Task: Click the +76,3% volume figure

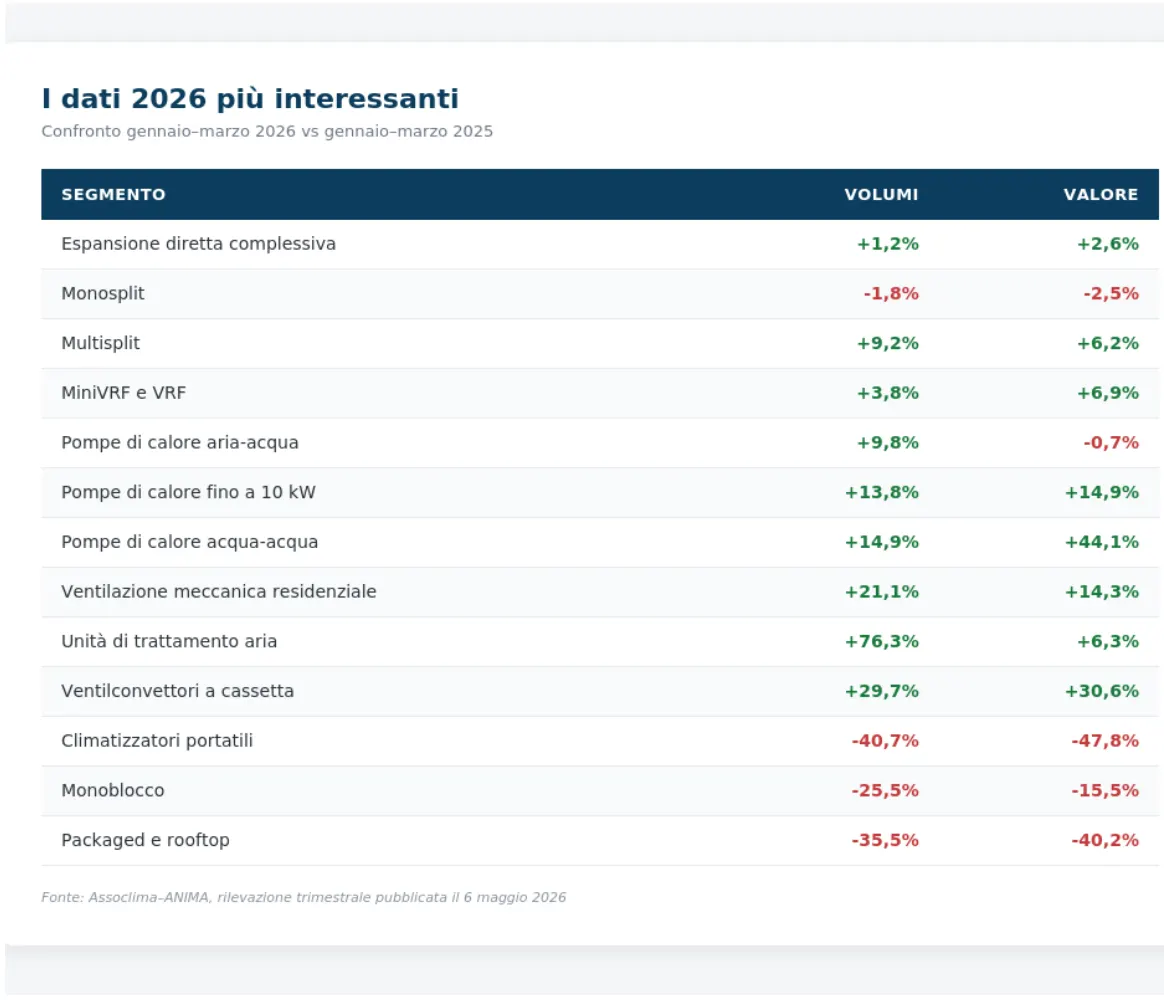Action: (882, 641)
